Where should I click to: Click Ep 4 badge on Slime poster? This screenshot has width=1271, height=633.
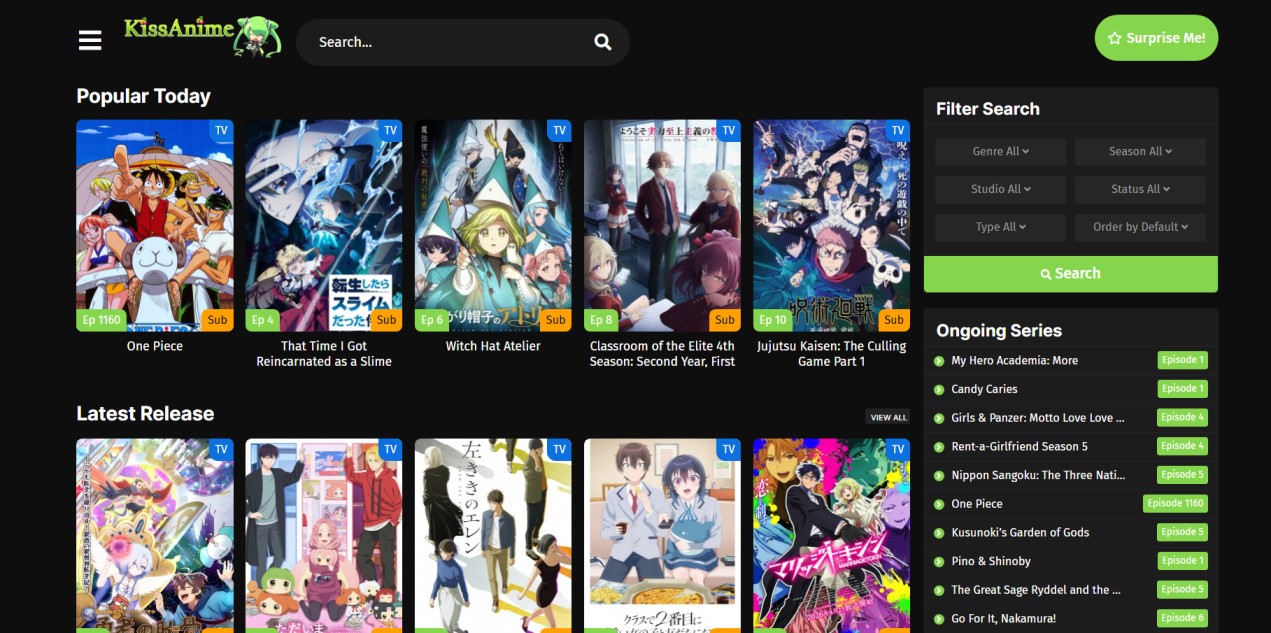coord(263,320)
